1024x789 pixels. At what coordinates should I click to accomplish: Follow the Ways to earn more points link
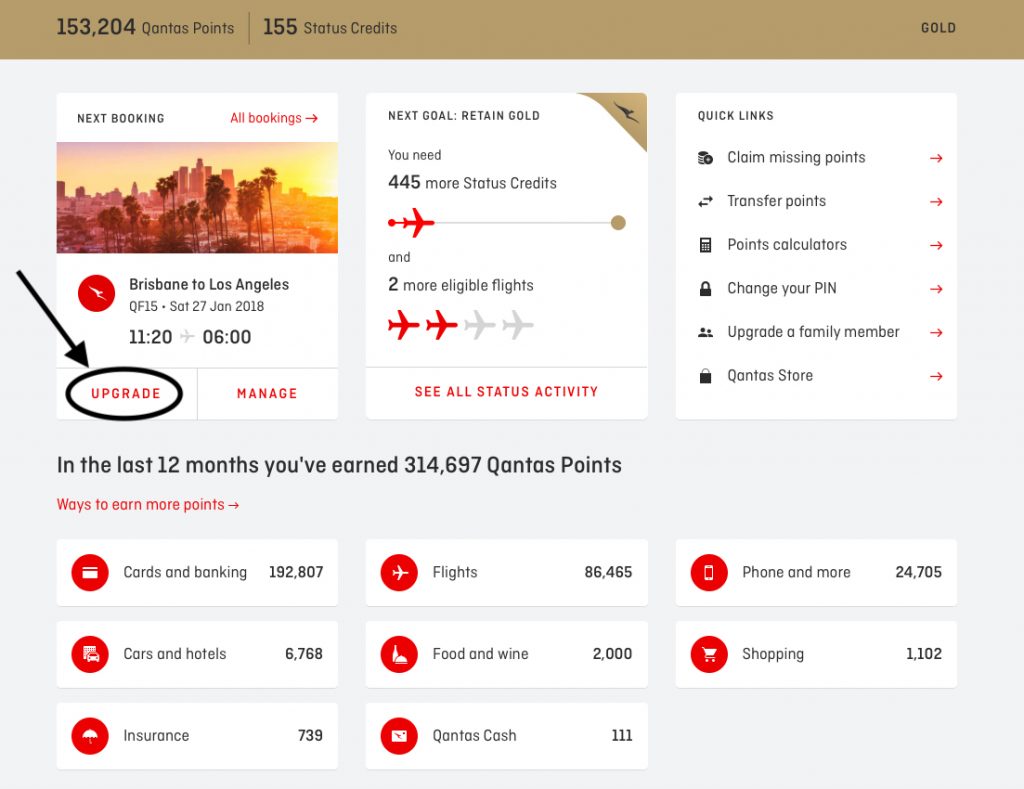(x=148, y=505)
